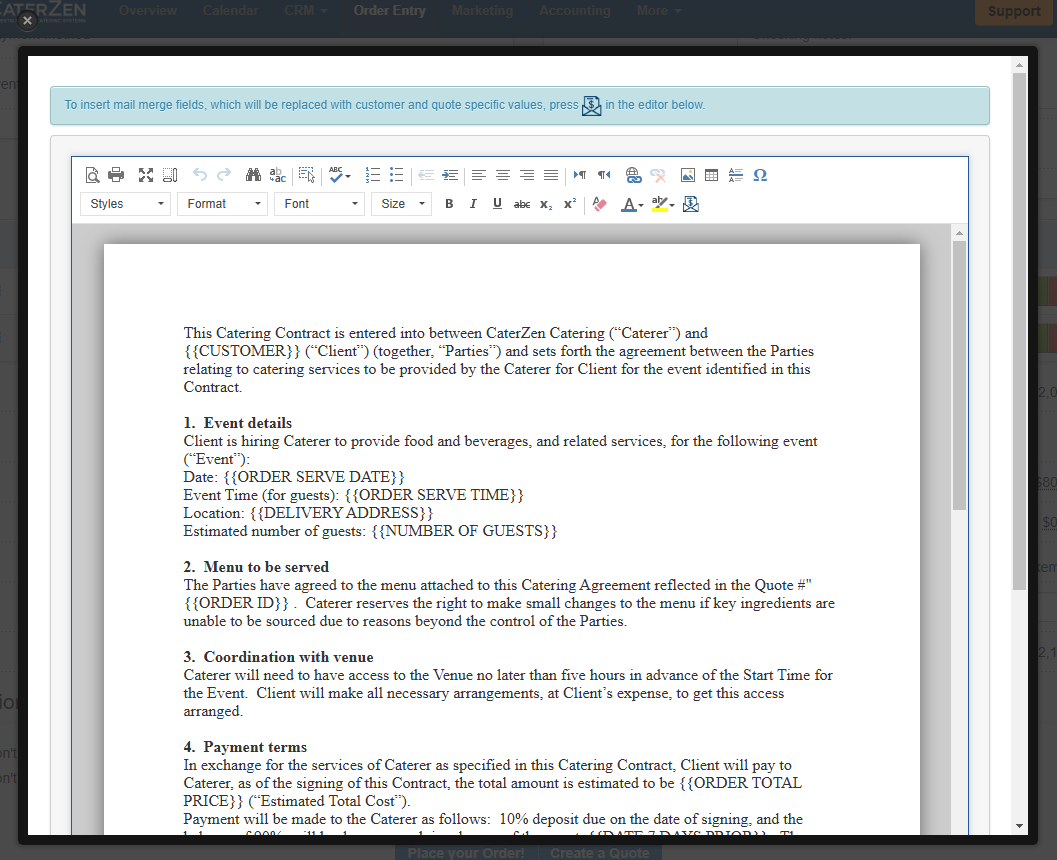Screen dimensions: 1057x860
Task: Click the {{NUMBER OF GUESTS}} merge field
Action: pos(464,531)
